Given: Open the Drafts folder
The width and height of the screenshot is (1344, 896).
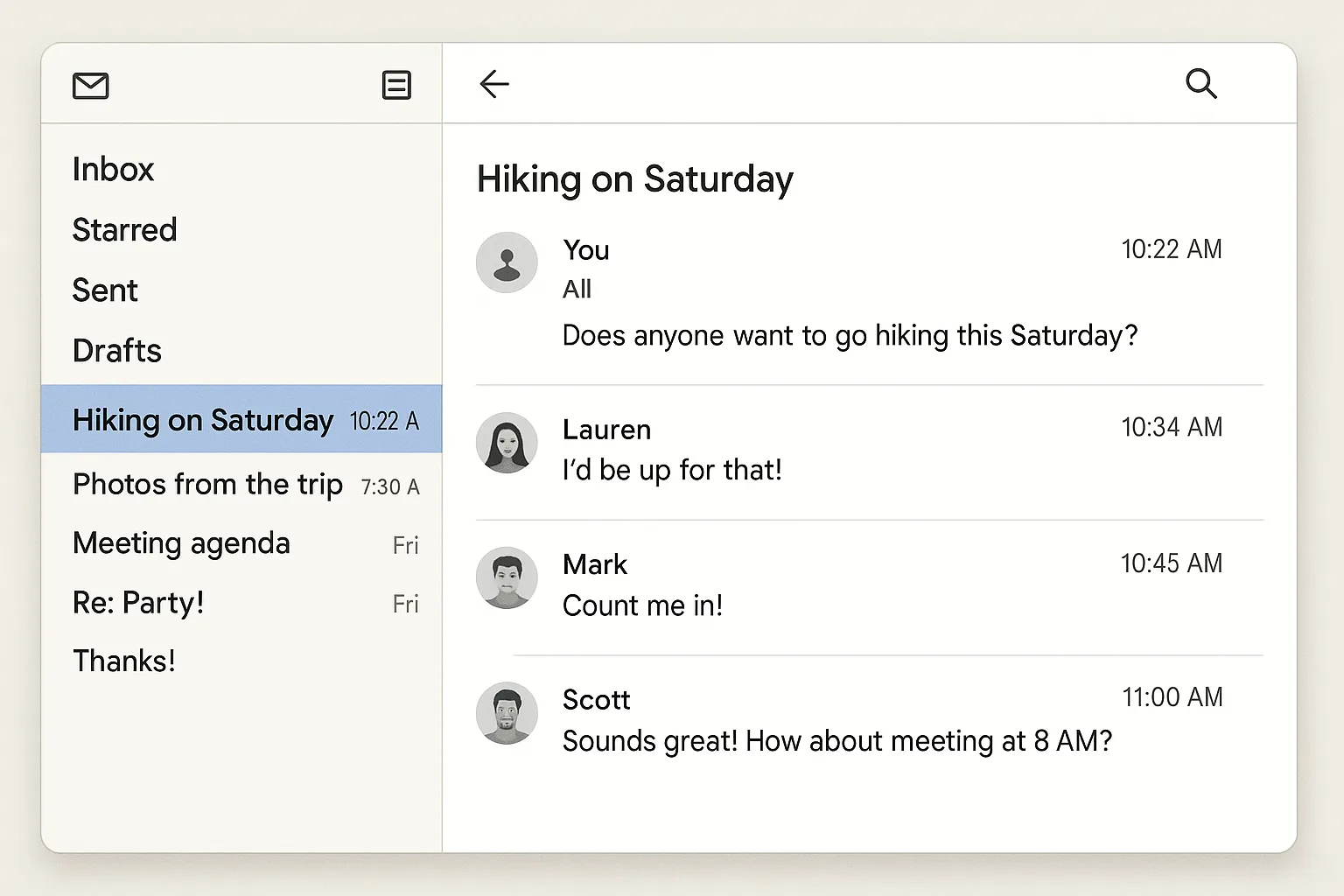Looking at the screenshot, I should point(117,351).
